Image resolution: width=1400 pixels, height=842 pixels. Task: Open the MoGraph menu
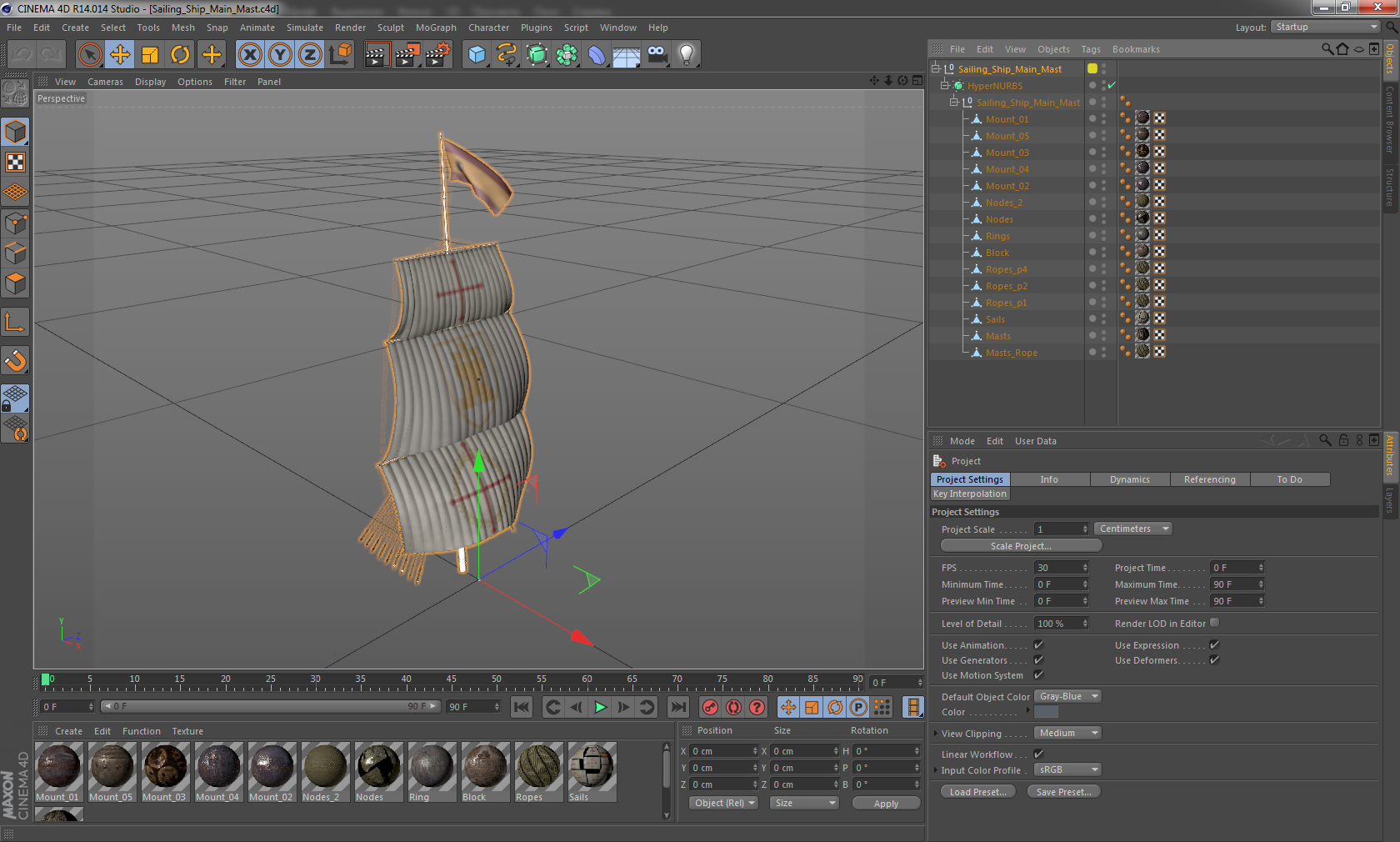[x=436, y=28]
